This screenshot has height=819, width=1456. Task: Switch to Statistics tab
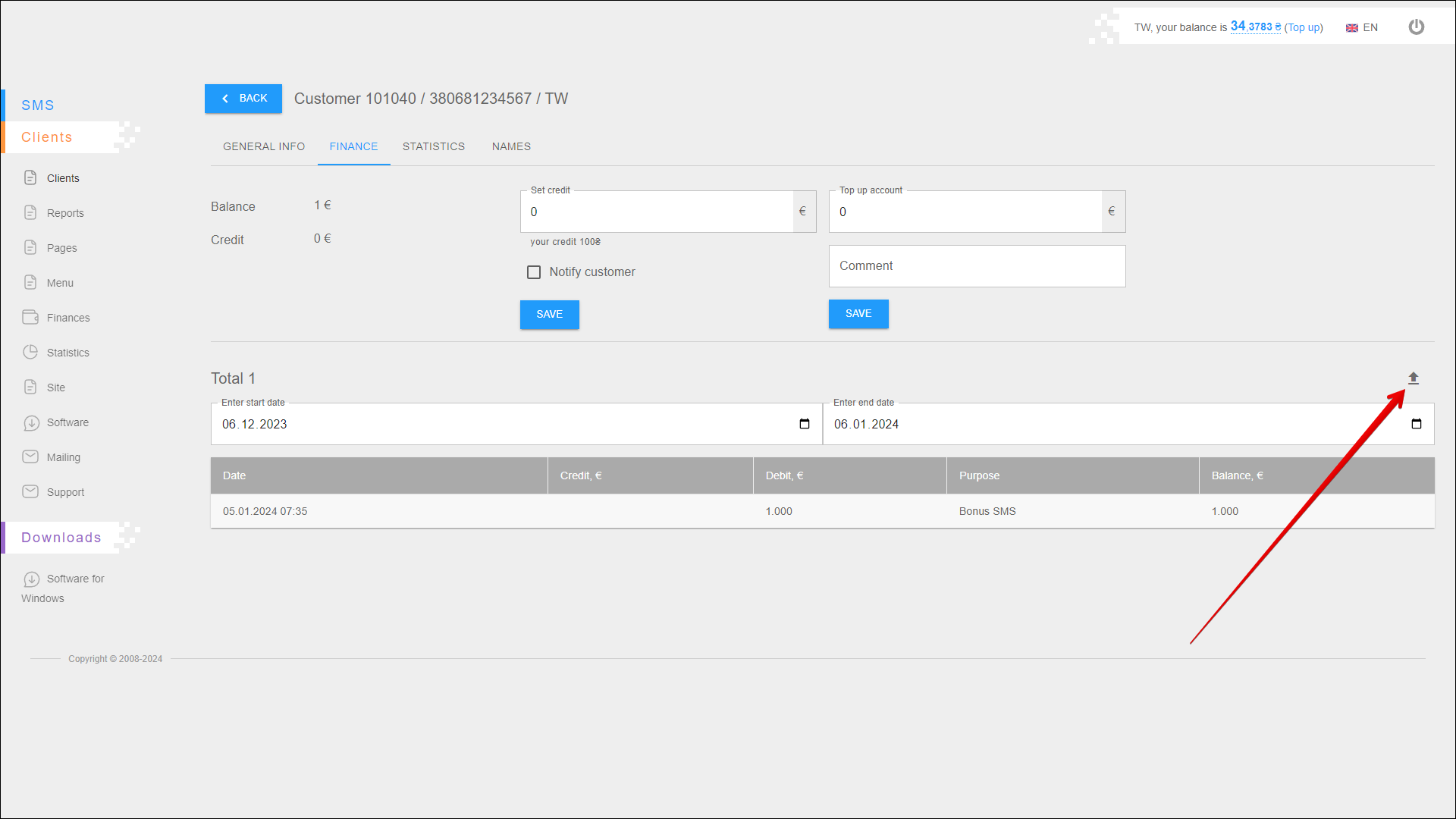(433, 146)
